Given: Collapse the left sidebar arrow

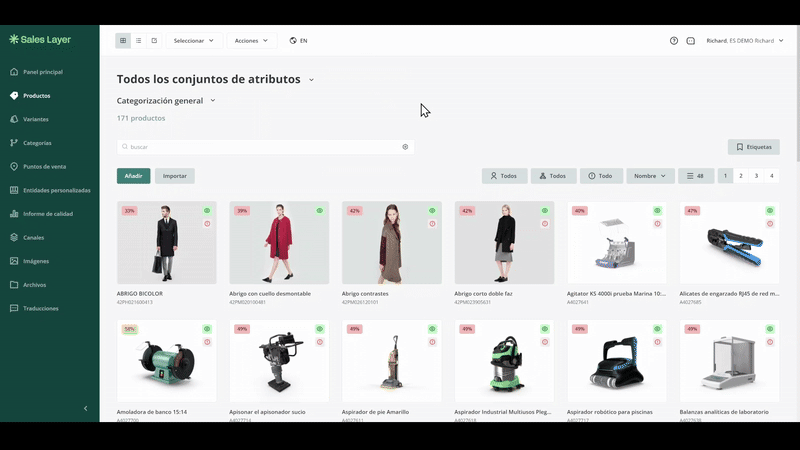Looking at the screenshot, I should (85, 408).
